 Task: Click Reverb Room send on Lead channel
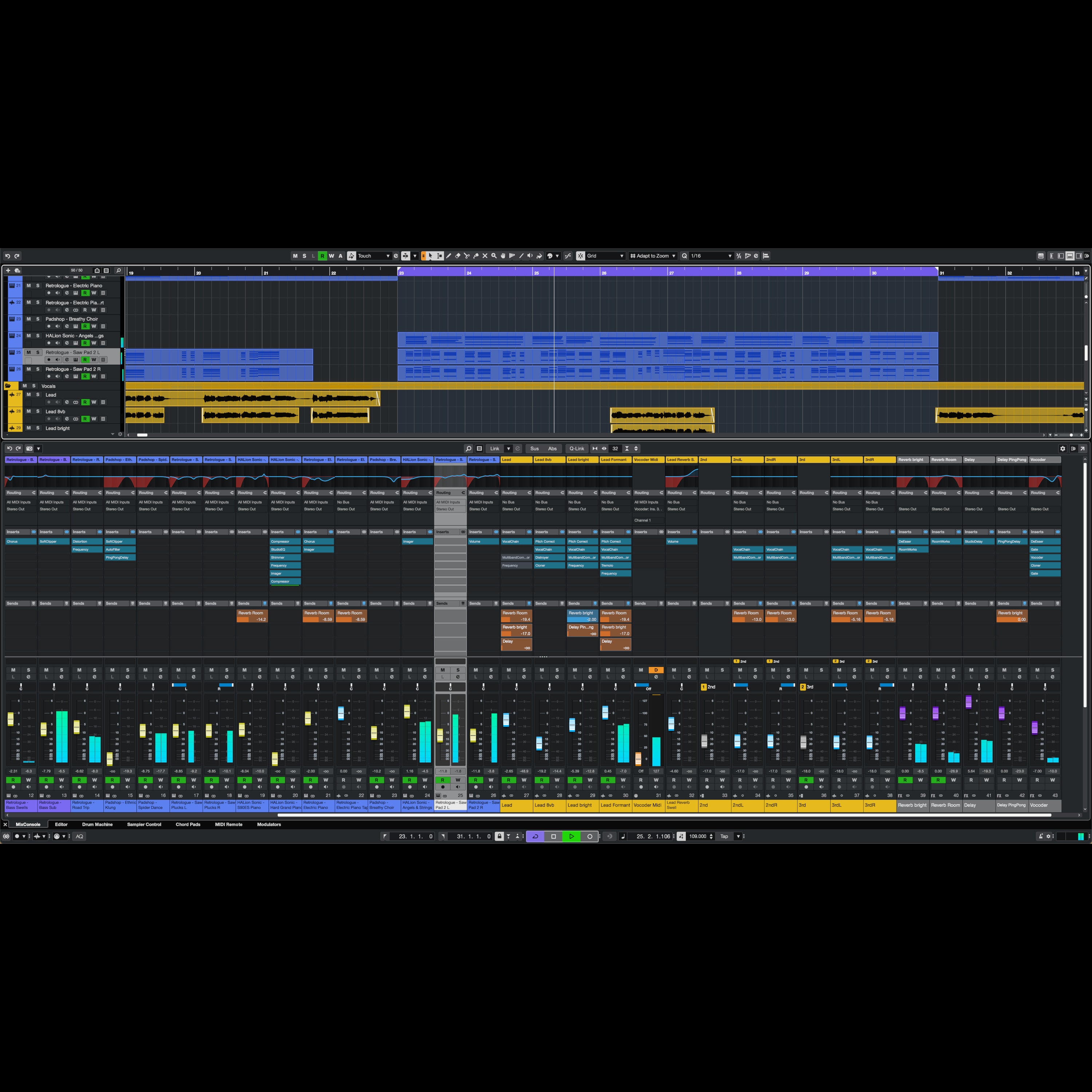click(x=516, y=616)
